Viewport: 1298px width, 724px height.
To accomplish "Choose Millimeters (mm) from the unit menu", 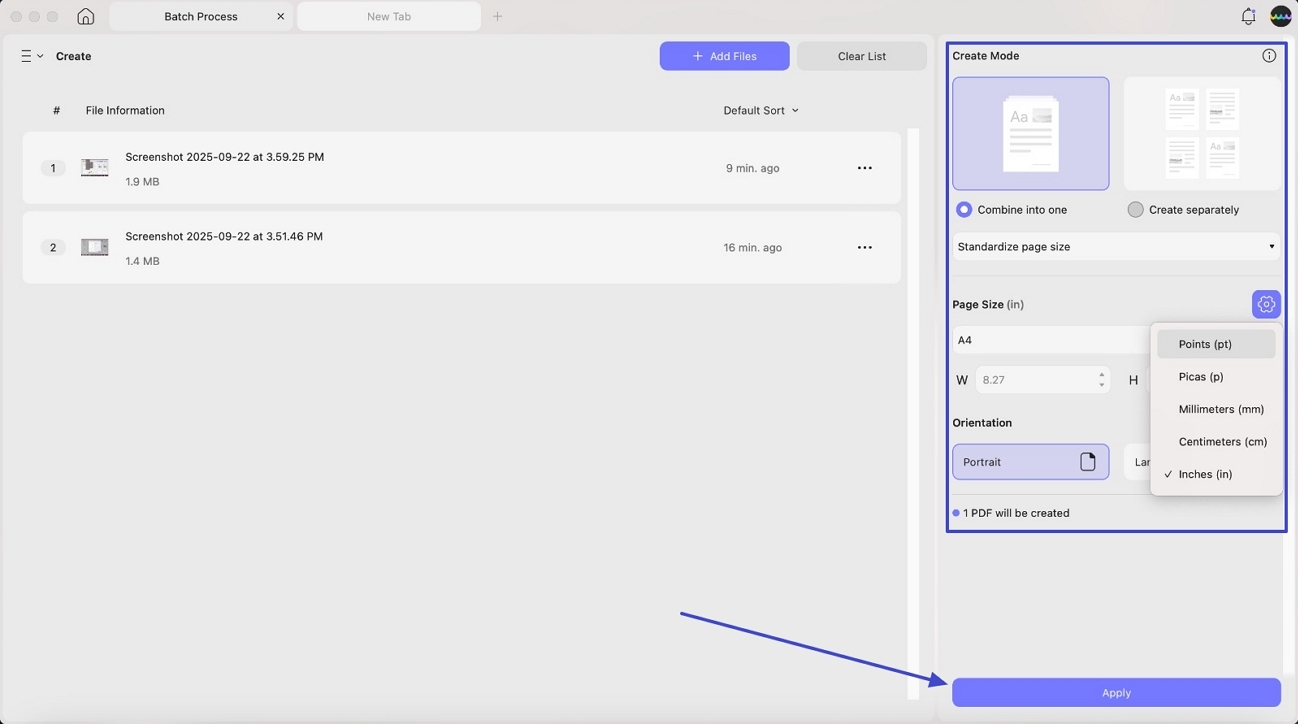I will click(x=1221, y=408).
